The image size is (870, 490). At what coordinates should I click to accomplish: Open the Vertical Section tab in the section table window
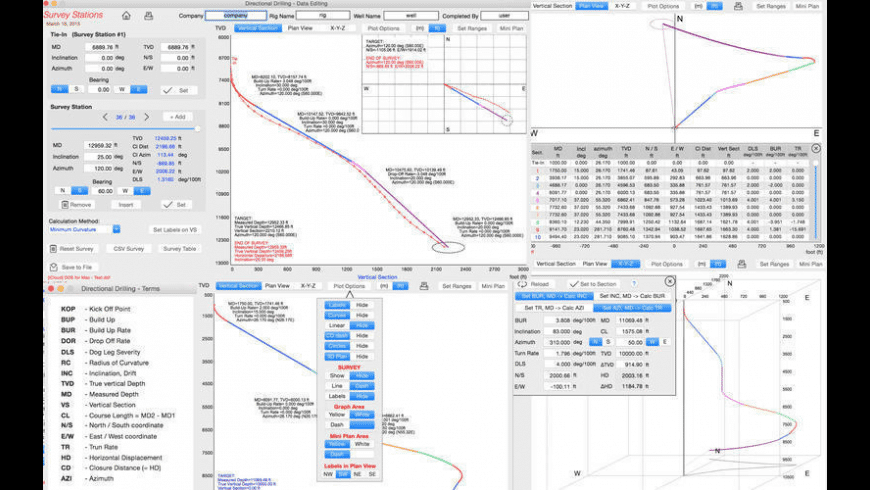(x=552, y=6)
